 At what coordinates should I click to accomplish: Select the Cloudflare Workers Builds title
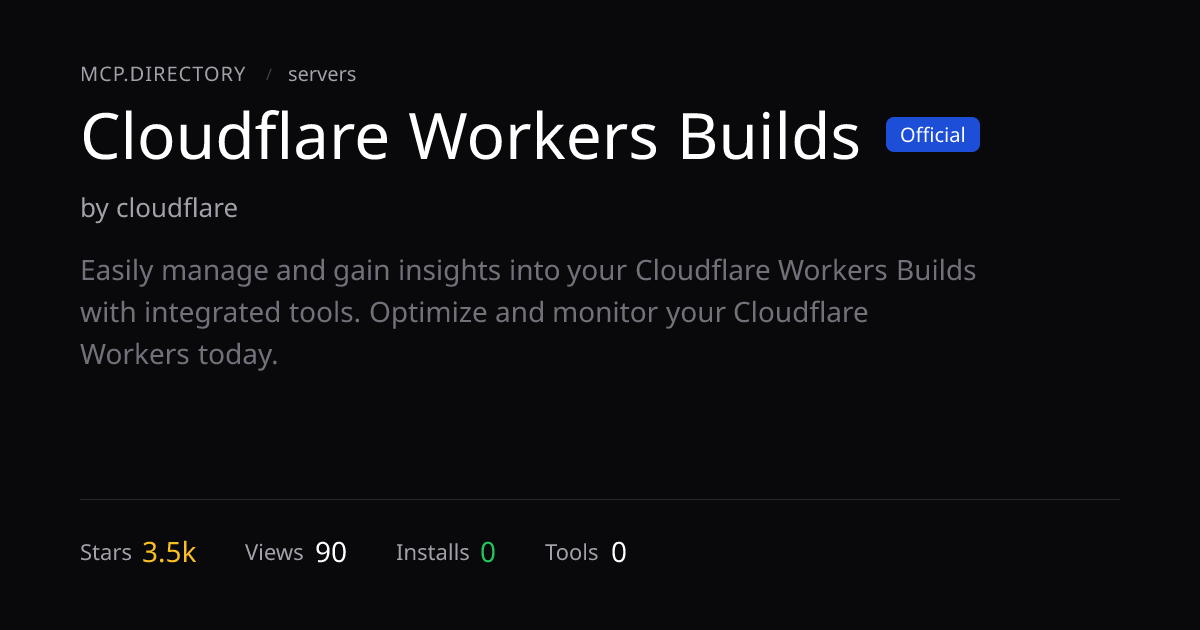coord(470,136)
